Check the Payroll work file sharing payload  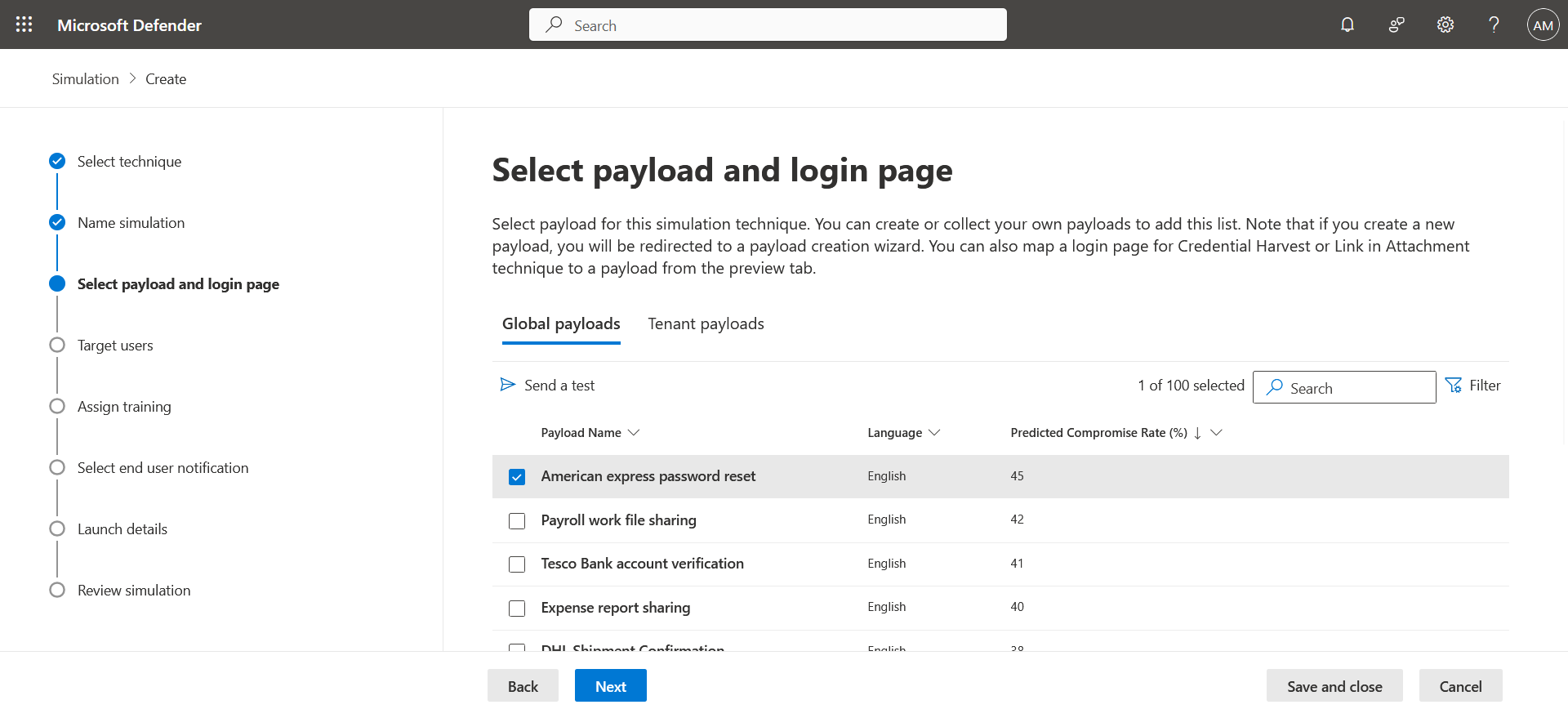coord(517,521)
